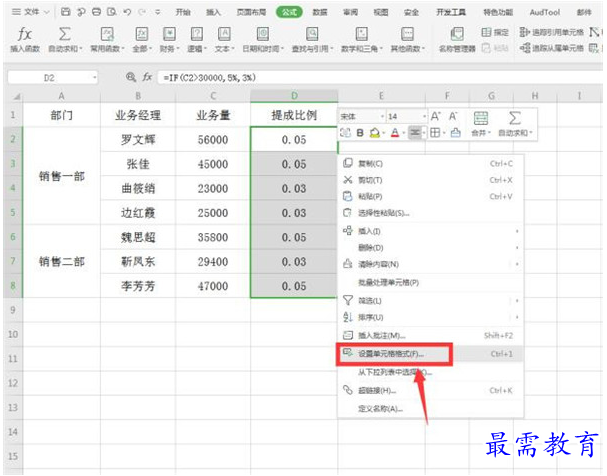Select cell C2 containing 56000

tap(213, 140)
